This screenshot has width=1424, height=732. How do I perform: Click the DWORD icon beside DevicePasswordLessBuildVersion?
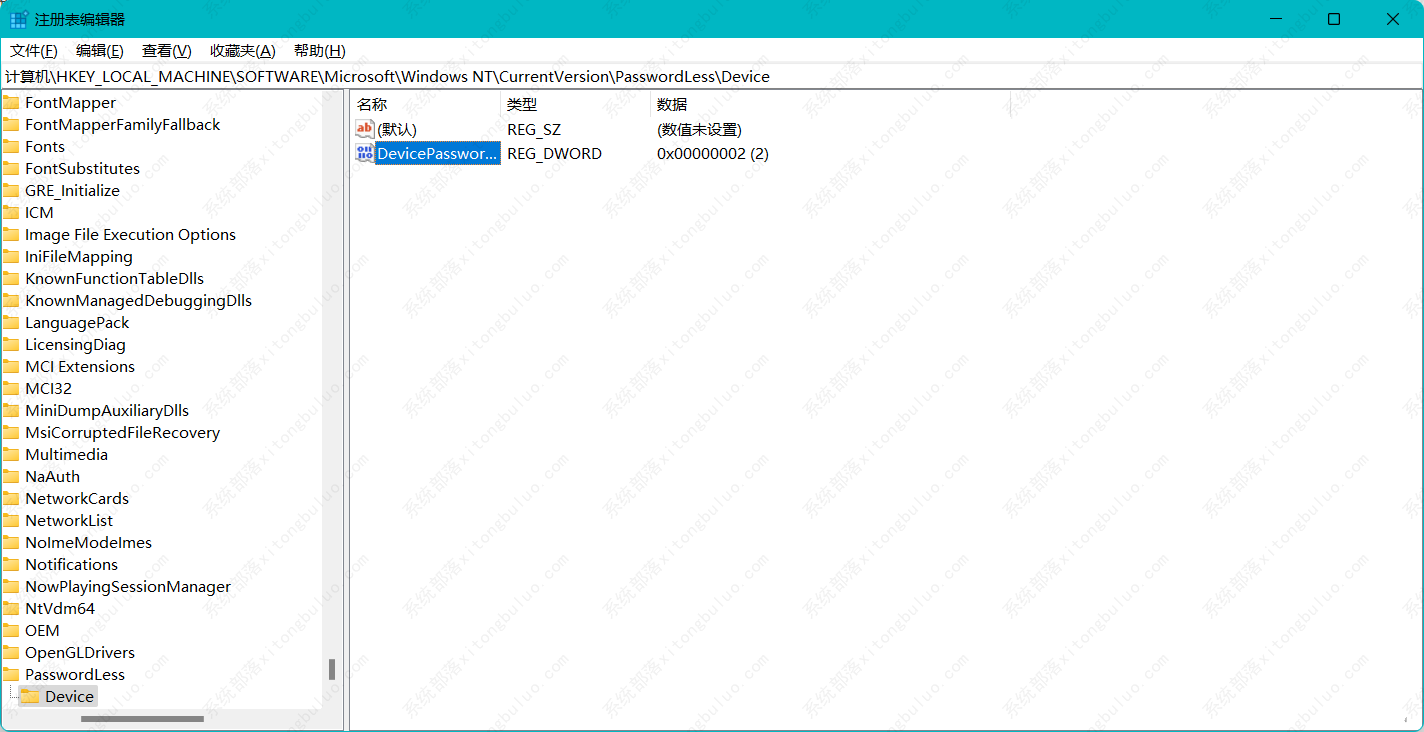tap(364, 153)
